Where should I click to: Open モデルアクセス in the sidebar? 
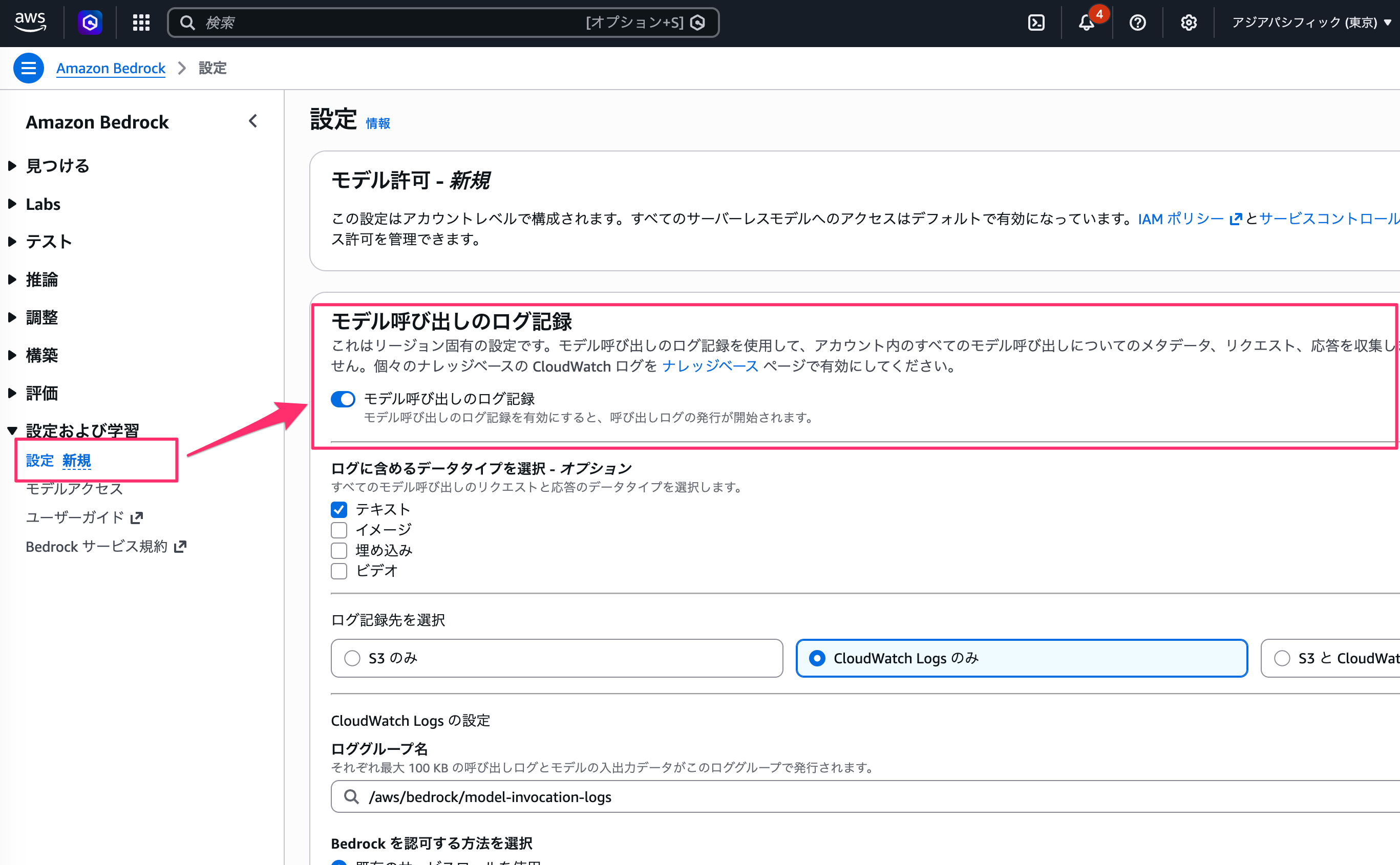[74, 489]
